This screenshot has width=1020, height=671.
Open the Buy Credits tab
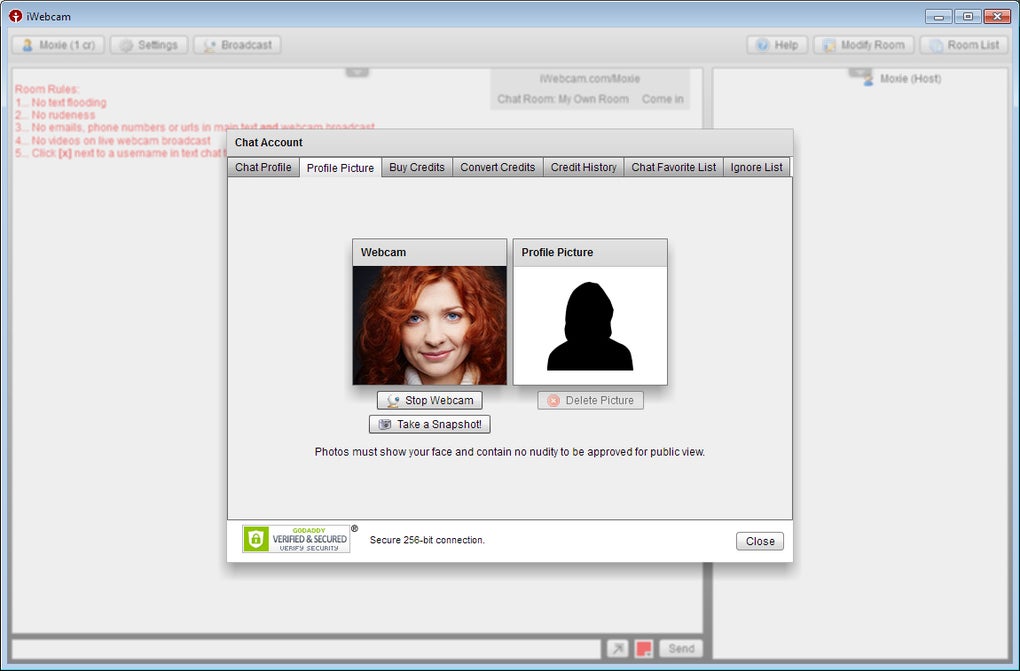(x=417, y=167)
